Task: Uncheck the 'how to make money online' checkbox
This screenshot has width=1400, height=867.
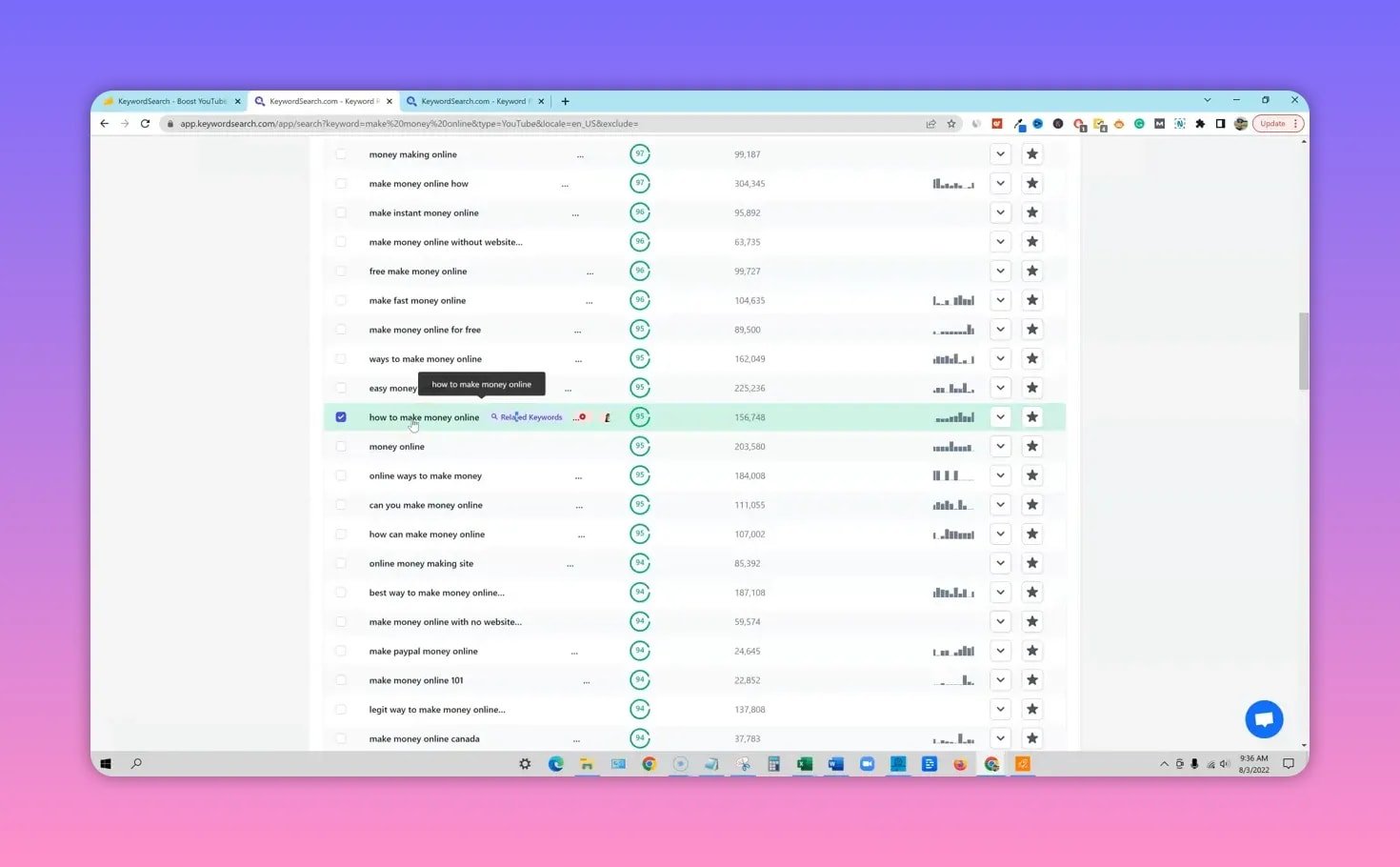Action: (340, 416)
